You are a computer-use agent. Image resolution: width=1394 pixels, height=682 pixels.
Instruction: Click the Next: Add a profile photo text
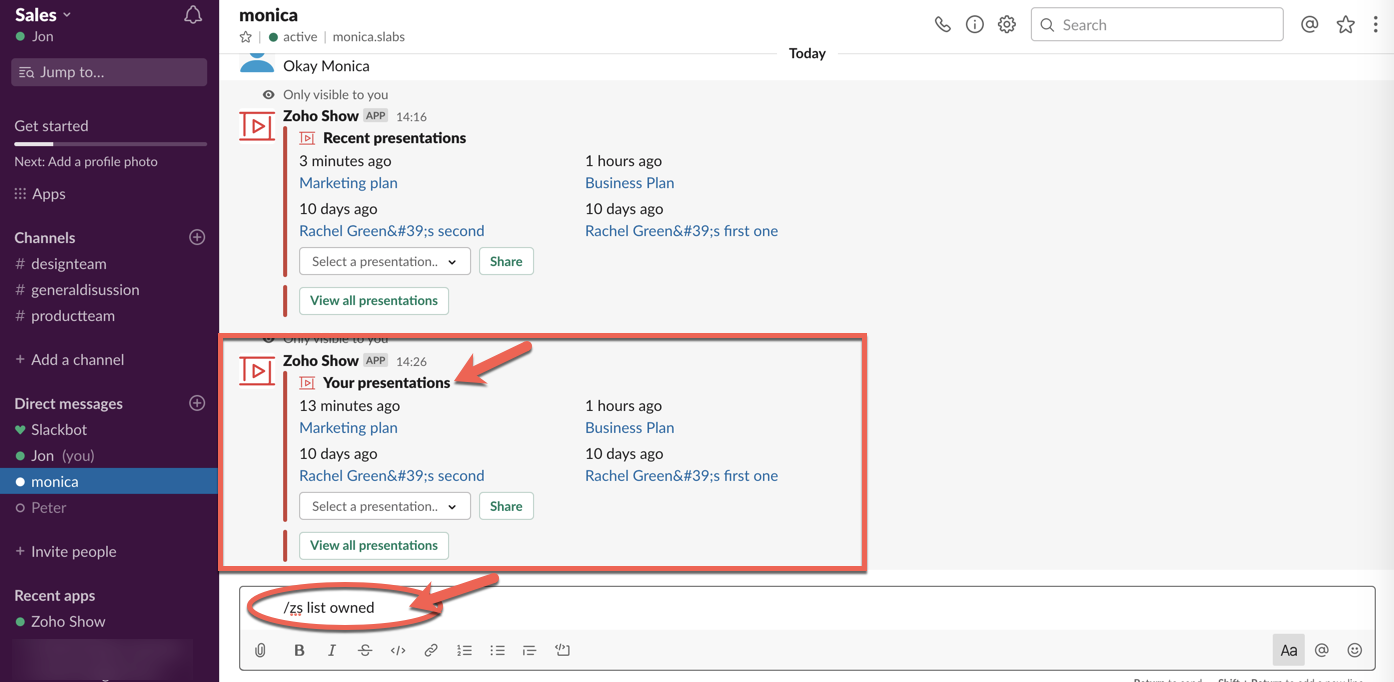(x=86, y=162)
